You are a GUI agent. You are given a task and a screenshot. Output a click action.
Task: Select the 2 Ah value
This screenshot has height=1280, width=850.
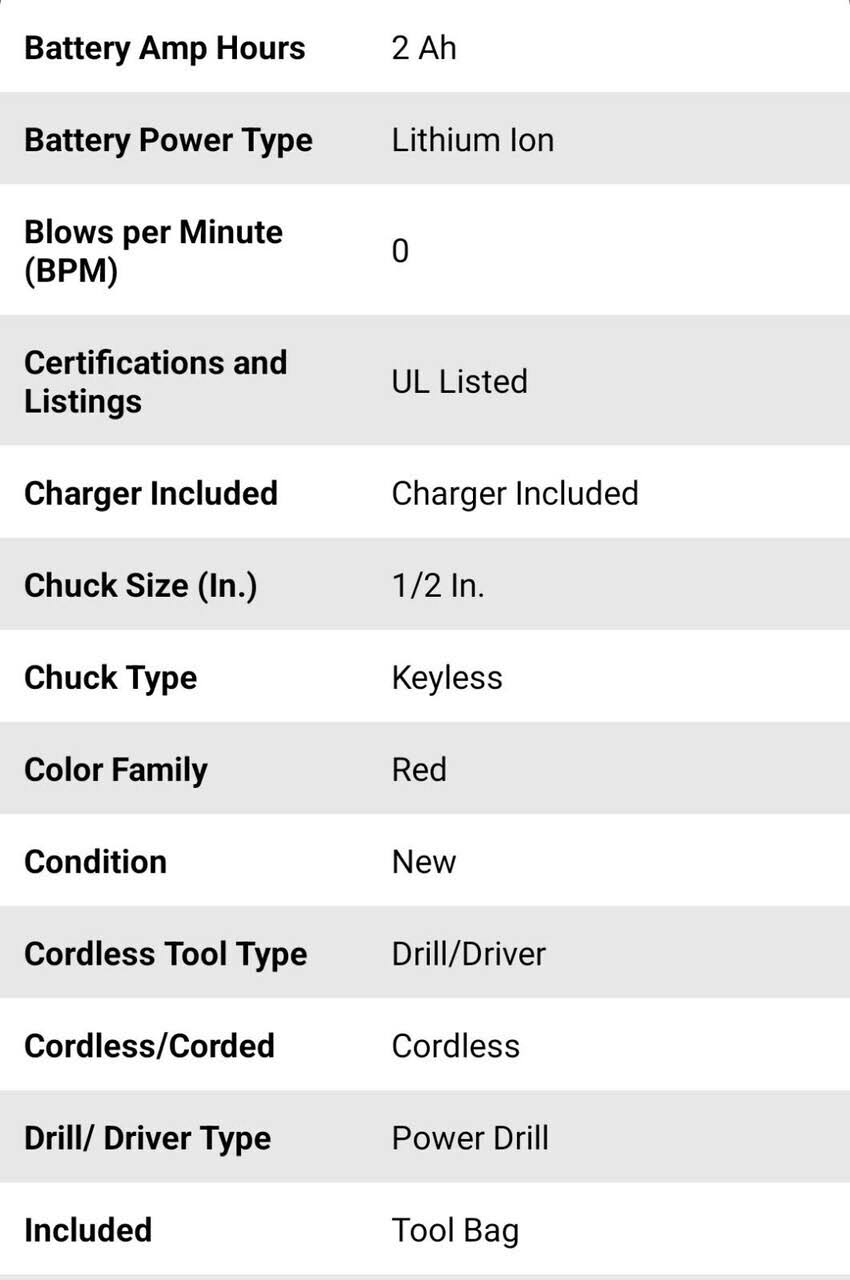(424, 48)
